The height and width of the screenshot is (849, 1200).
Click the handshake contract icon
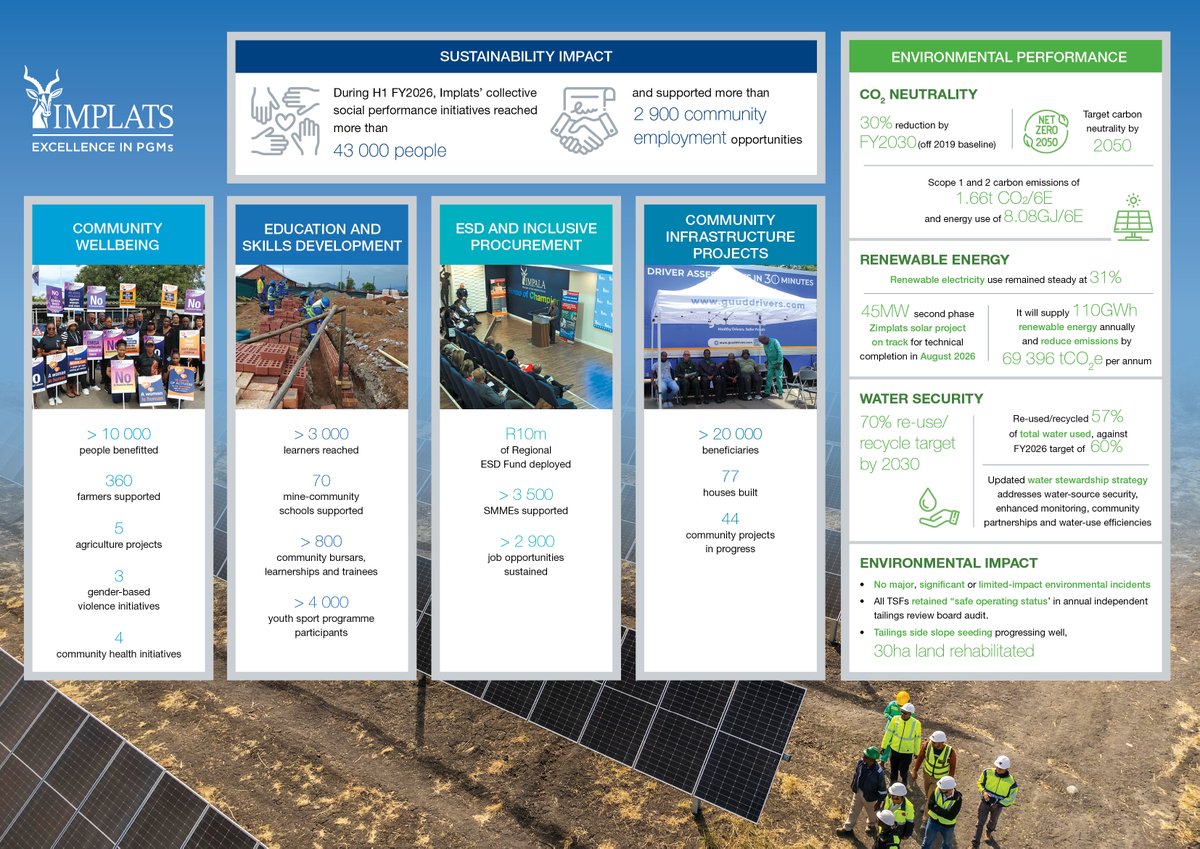tap(585, 120)
